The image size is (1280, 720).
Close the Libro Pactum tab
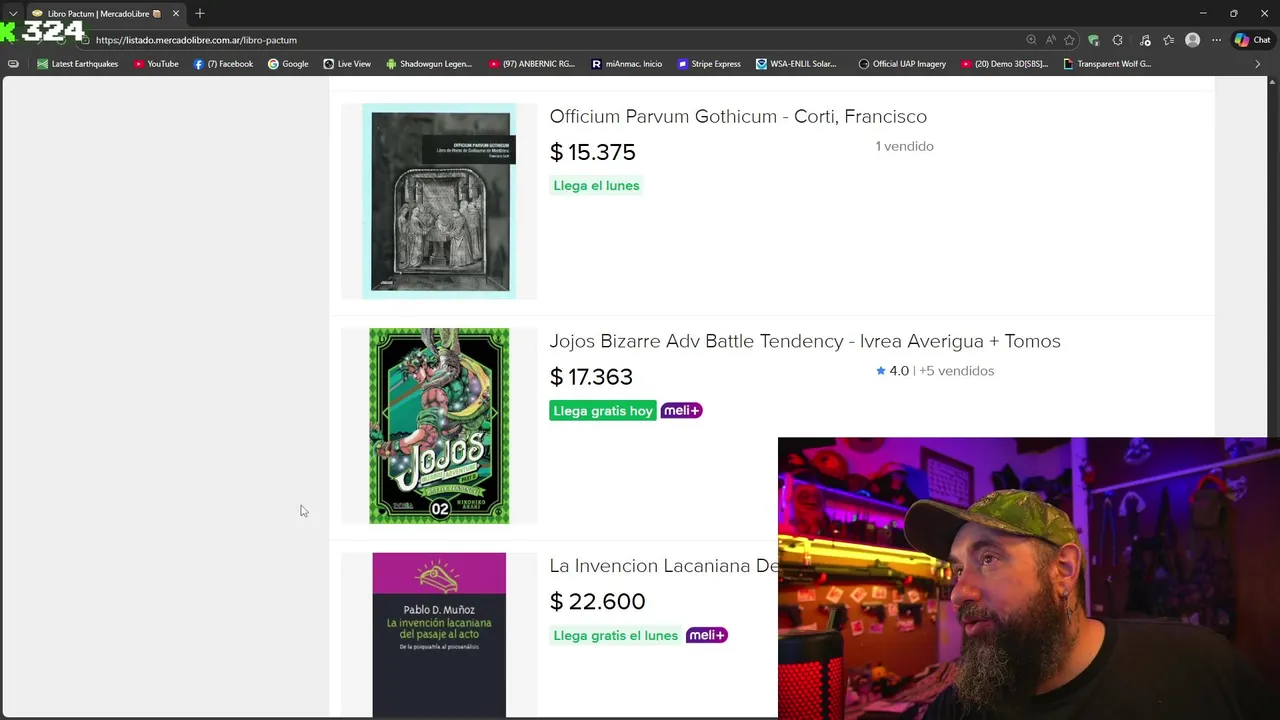click(x=176, y=14)
